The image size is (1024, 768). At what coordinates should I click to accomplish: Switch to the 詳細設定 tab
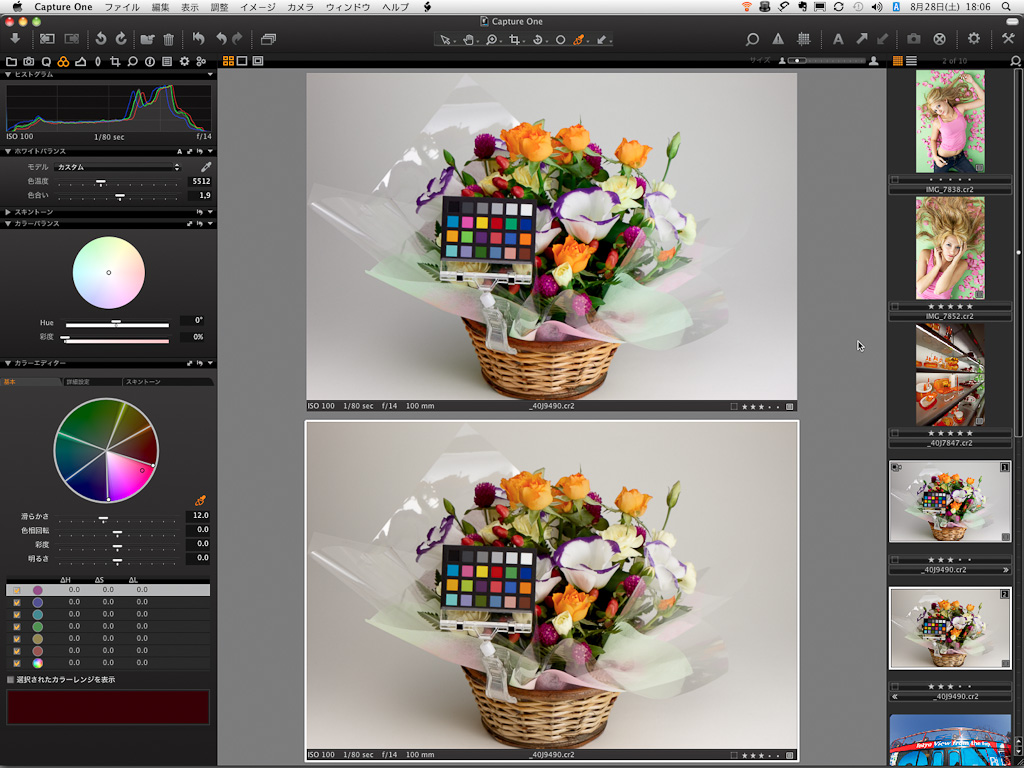78,382
